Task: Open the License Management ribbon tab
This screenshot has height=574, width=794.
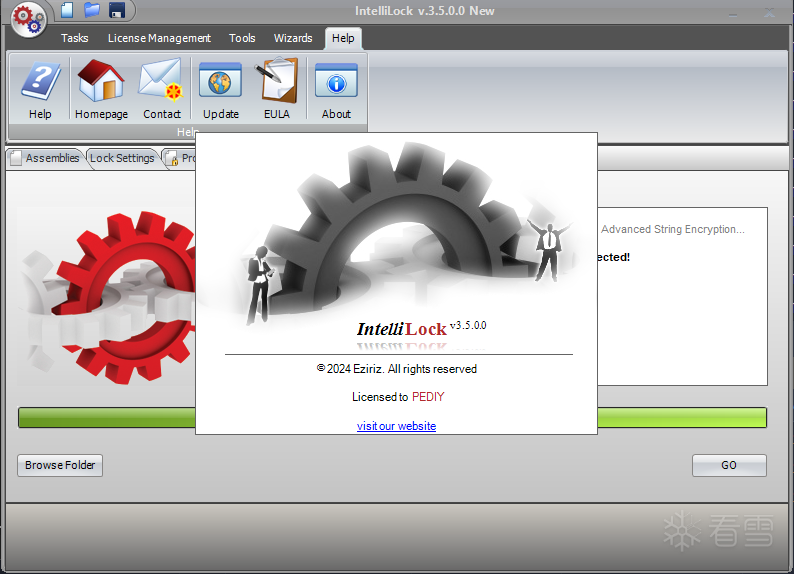Action: click(x=159, y=38)
